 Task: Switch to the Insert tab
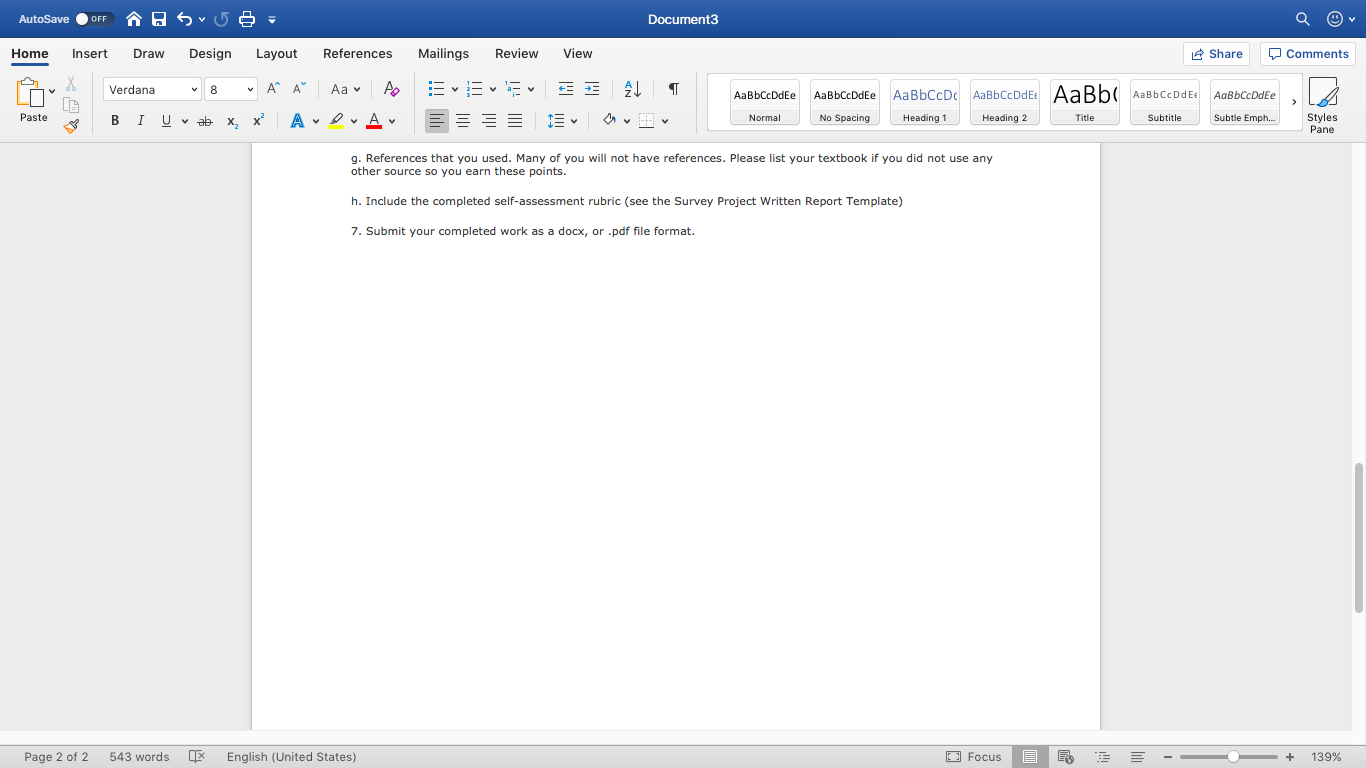click(x=90, y=54)
